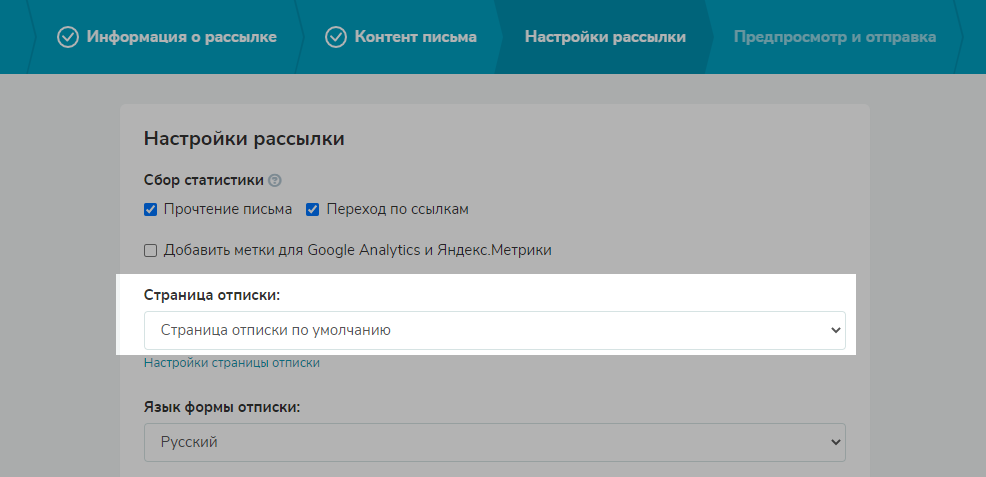Return to the Контент письма step

point(415,37)
